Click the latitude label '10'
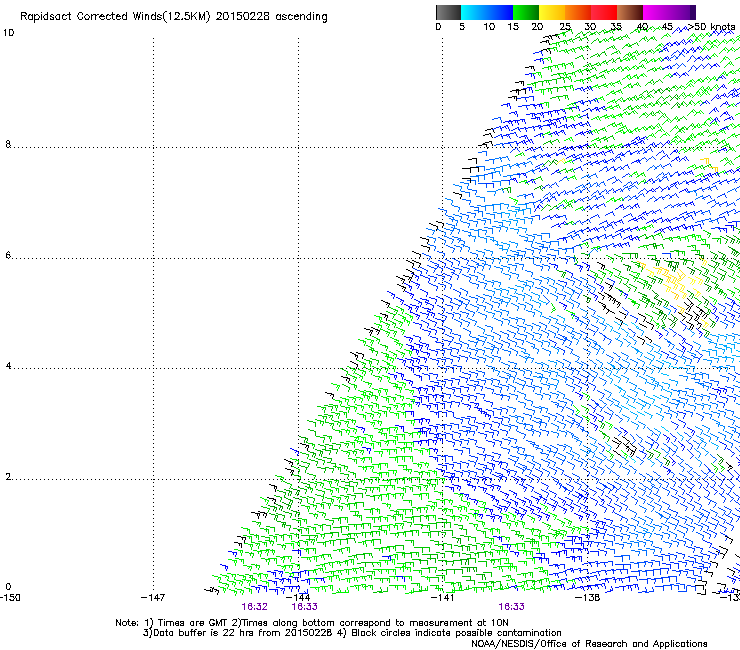This screenshot has height=650, width=740. click(x=8, y=33)
